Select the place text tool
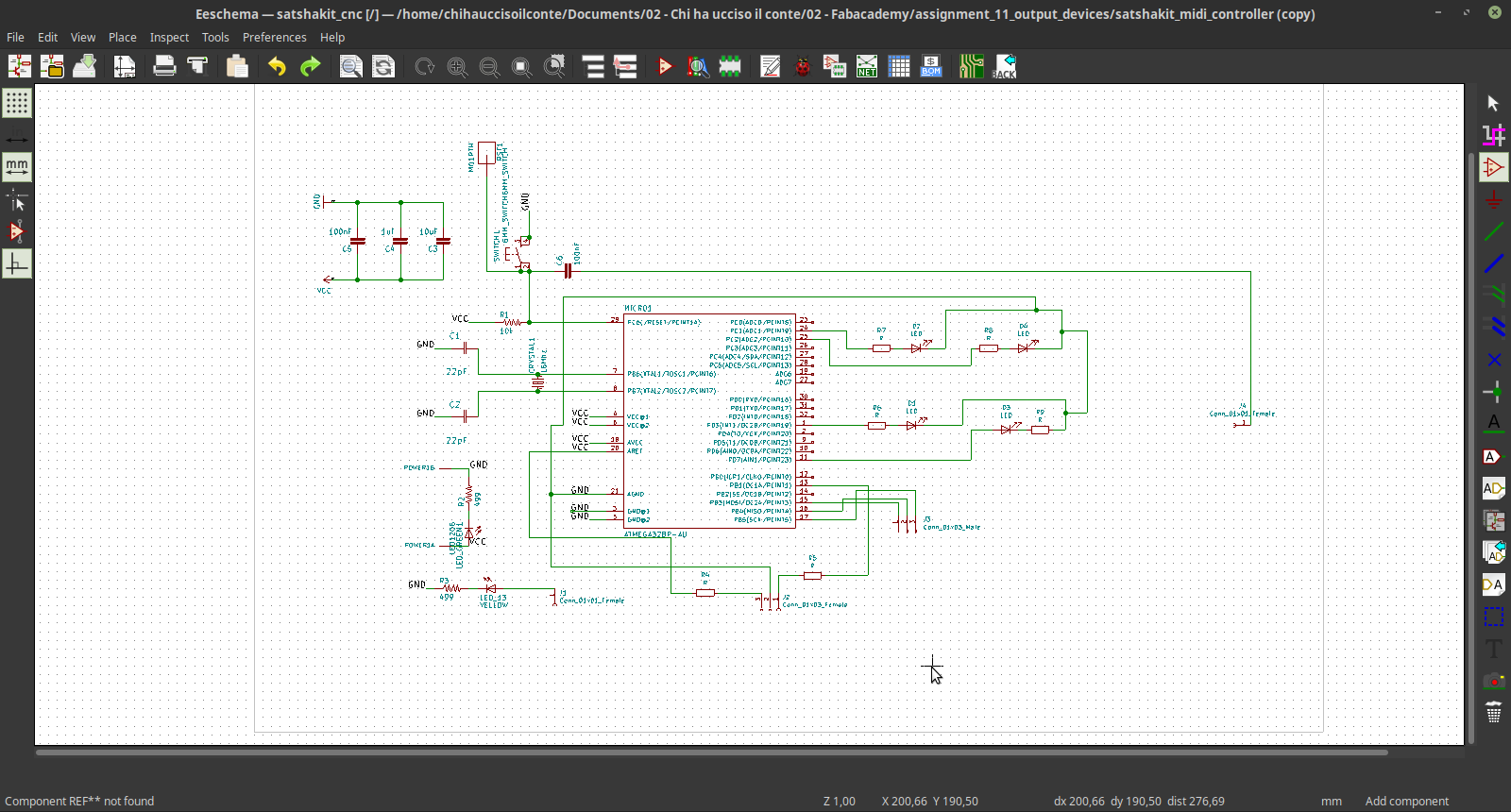 coord(1493,649)
